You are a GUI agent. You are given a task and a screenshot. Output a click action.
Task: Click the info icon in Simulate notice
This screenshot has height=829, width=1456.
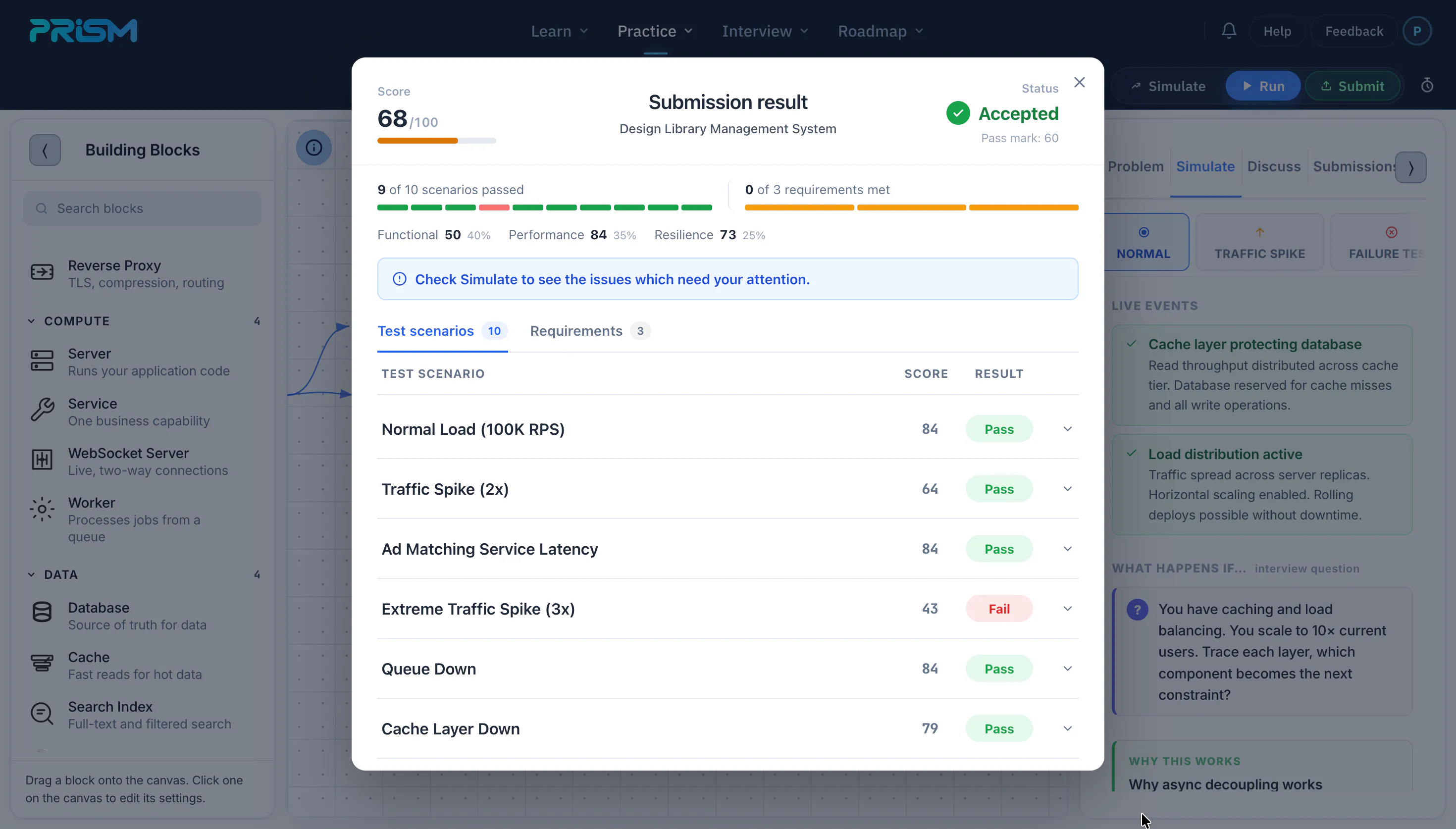(x=400, y=279)
